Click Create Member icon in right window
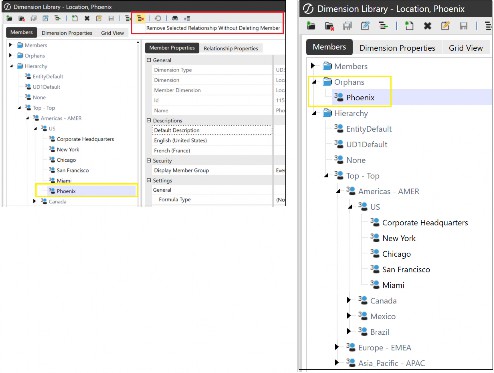Viewport: 494px width, 373px height. pyautogui.click(x=409, y=26)
